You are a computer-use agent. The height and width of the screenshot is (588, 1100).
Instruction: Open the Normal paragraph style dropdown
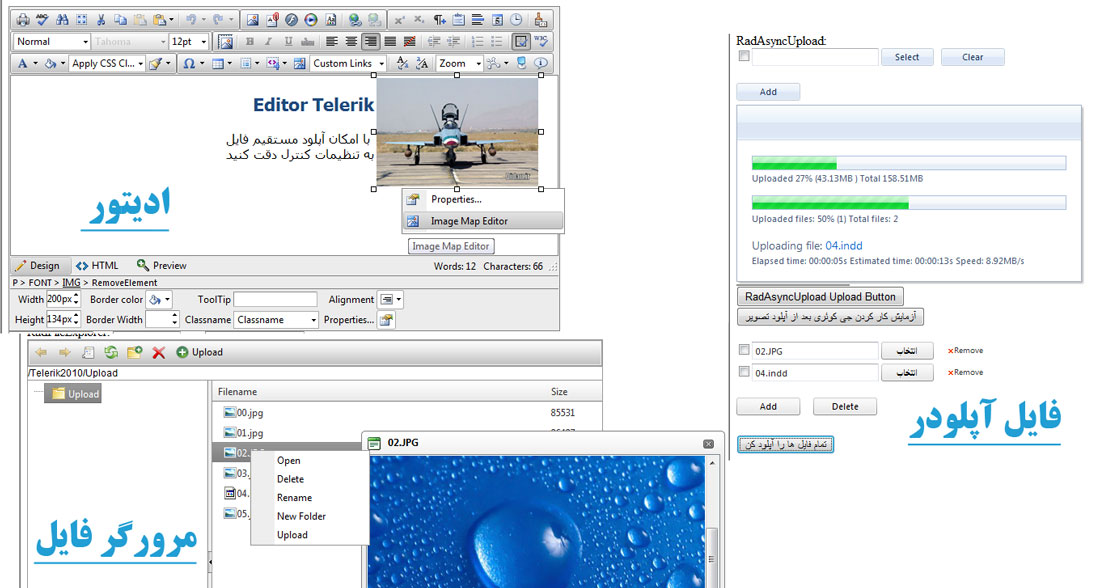tap(52, 42)
